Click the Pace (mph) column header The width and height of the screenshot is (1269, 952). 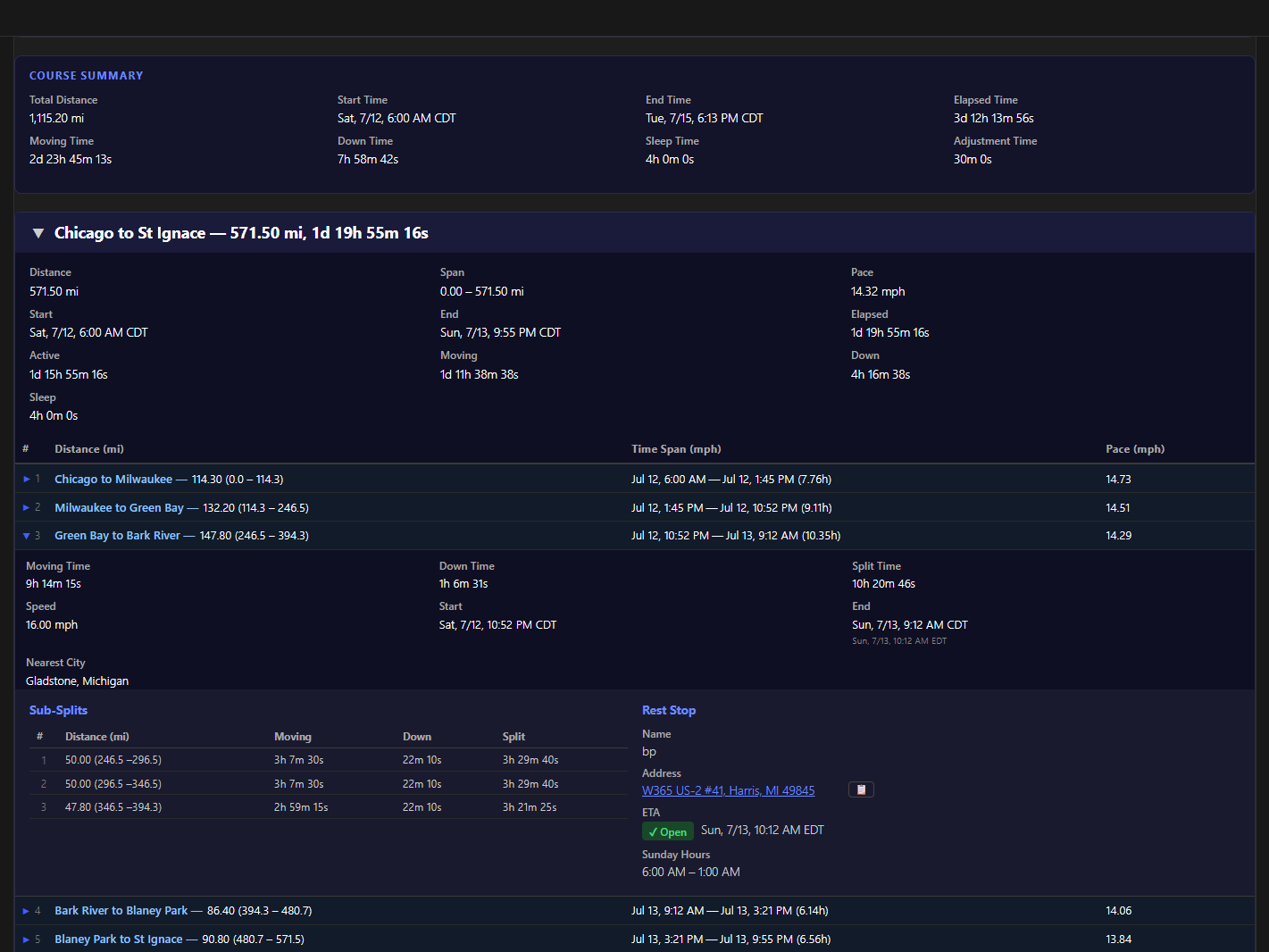(x=1134, y=449)
